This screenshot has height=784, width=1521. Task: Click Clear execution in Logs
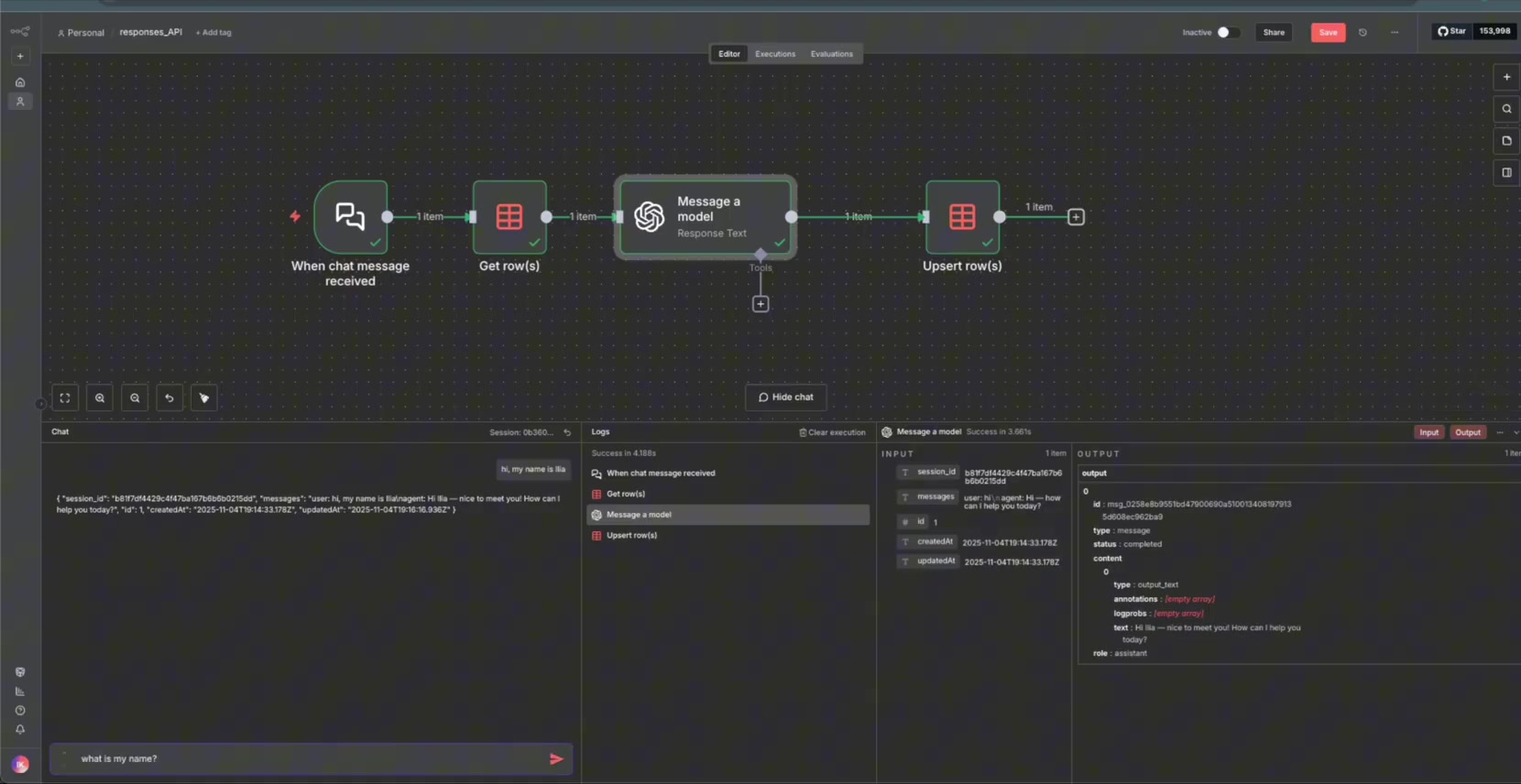pyautogui.click(x=832, y=432)
